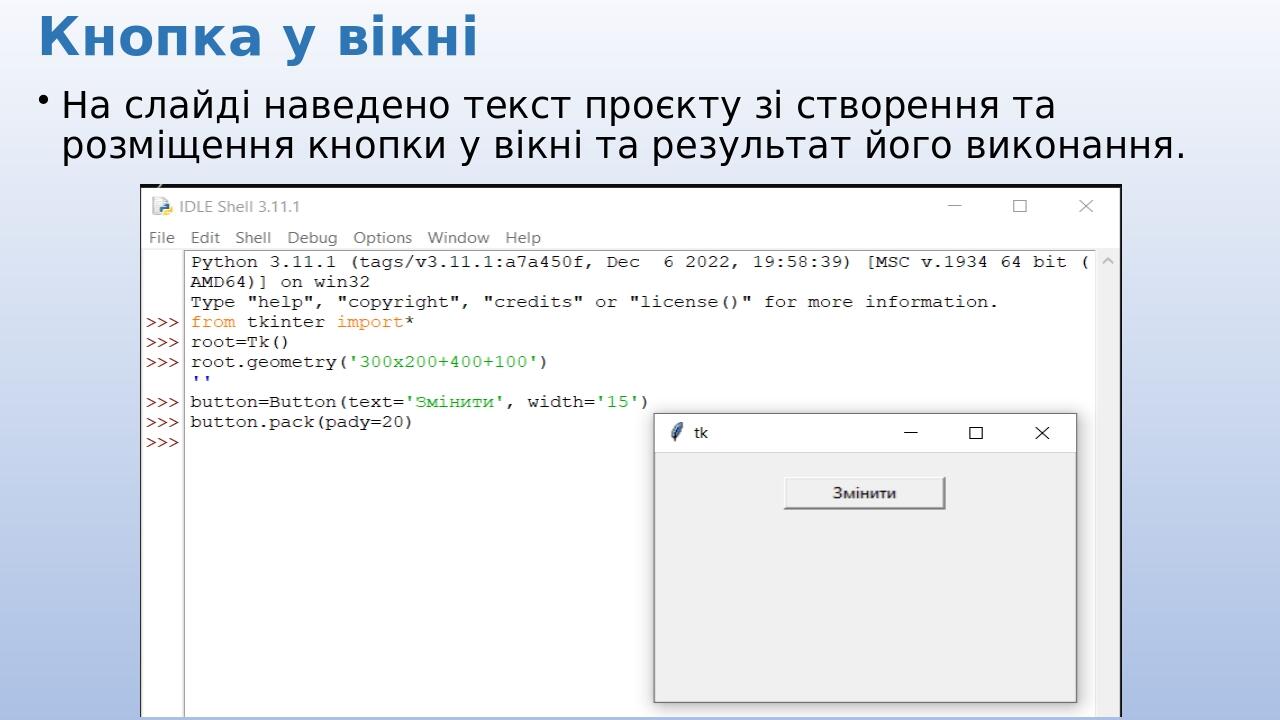
Task: Click the slide title 'Кнопка у вікні'
Action: (x=258, y=37)
